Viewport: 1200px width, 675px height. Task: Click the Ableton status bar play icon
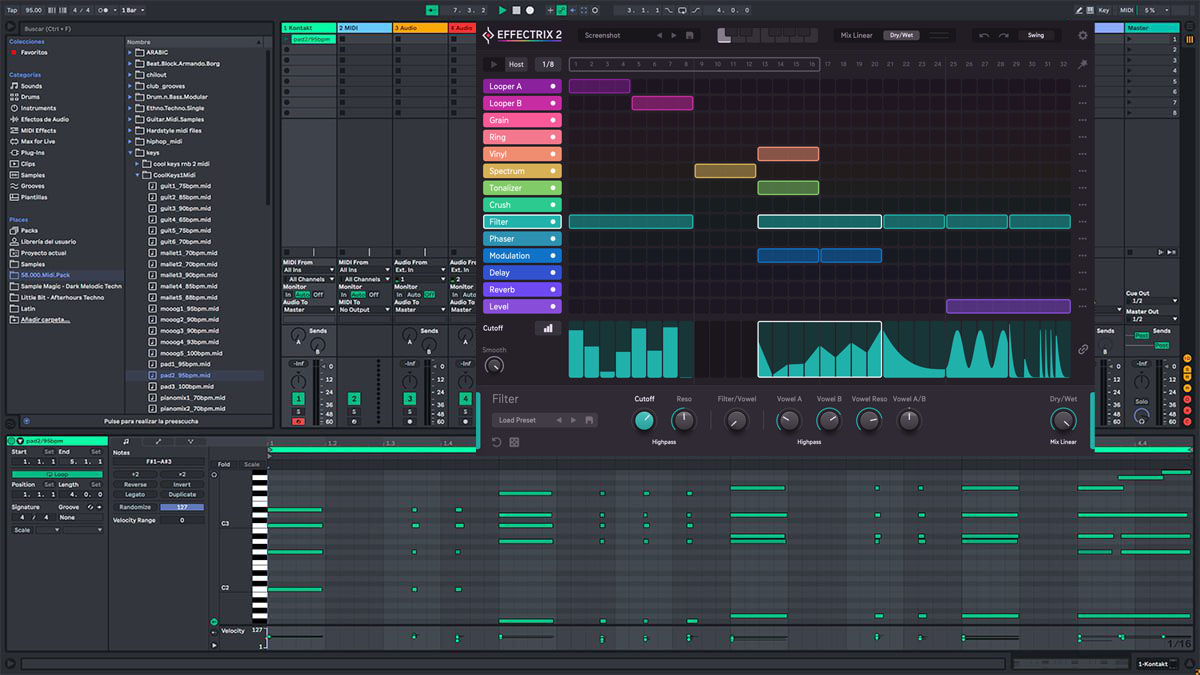(10, 664)
